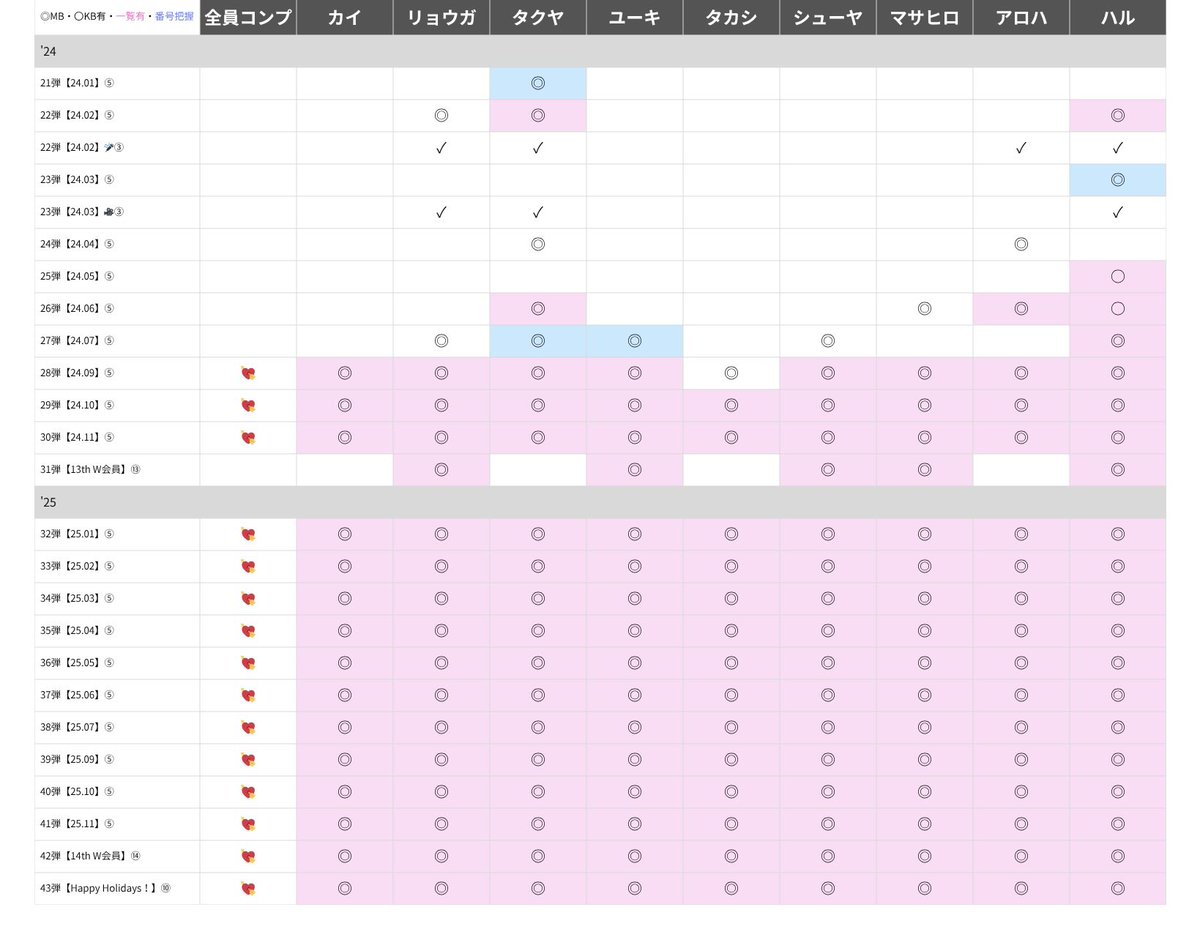Click the row label 36弾【25.05】⑤
The width and height of the screenshot is (1200, 937).
pyautogui.click(x=77, y=662)
